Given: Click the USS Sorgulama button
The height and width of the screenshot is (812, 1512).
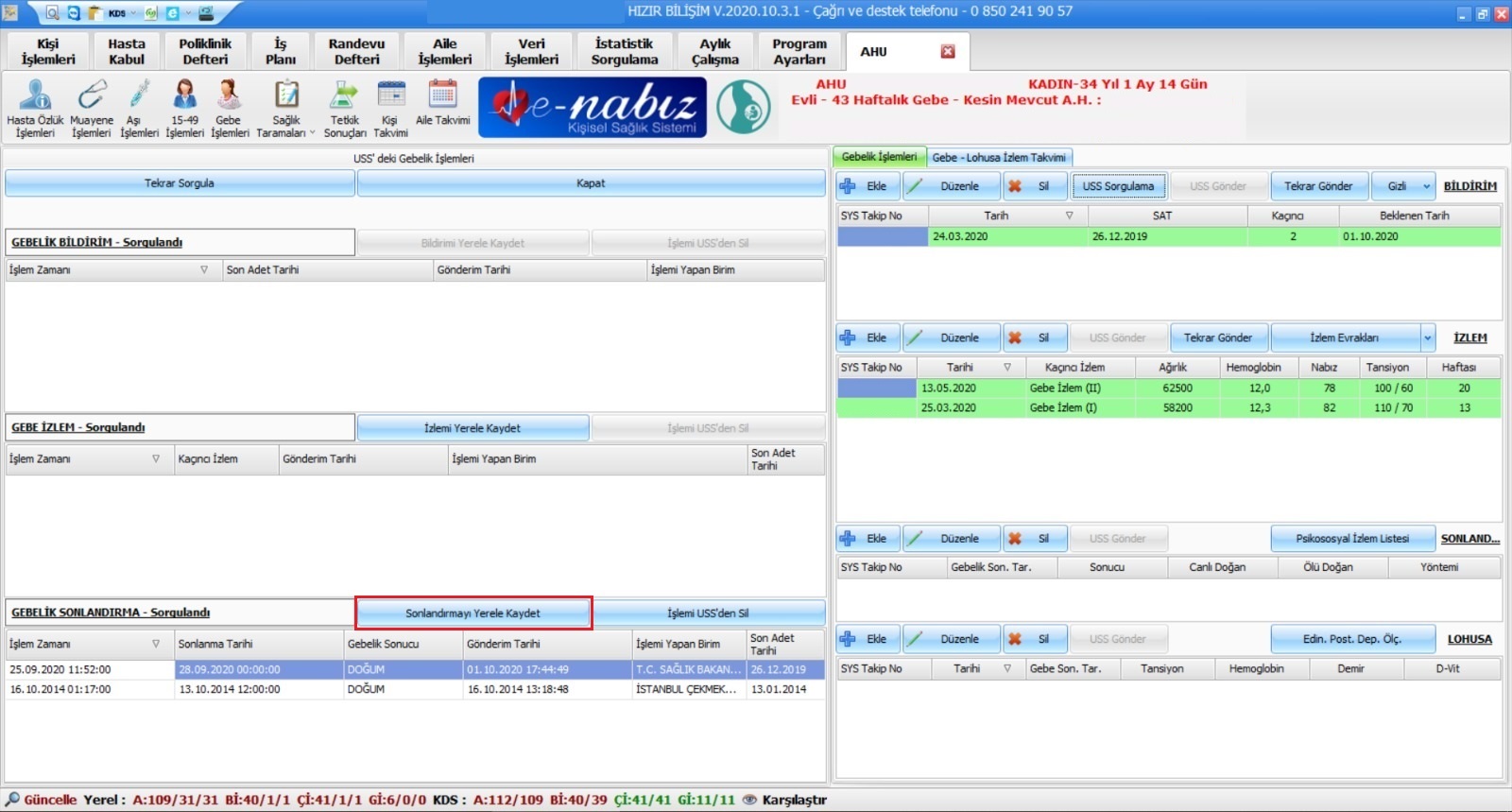Looking at the screenshot, I should click(x=1118, y=186).
